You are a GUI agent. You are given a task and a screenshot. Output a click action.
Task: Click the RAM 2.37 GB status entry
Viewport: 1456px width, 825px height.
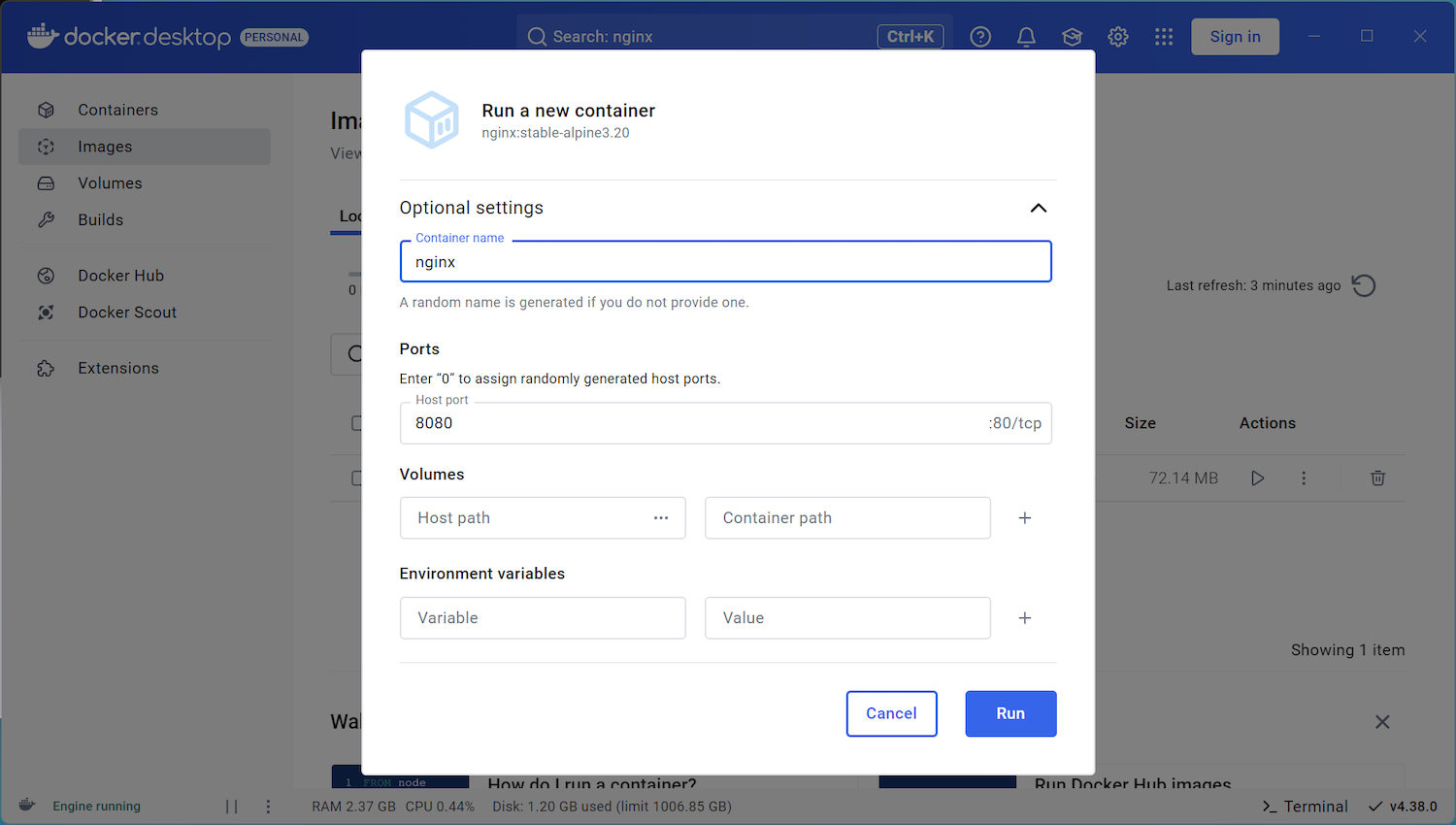coord(353,807)
